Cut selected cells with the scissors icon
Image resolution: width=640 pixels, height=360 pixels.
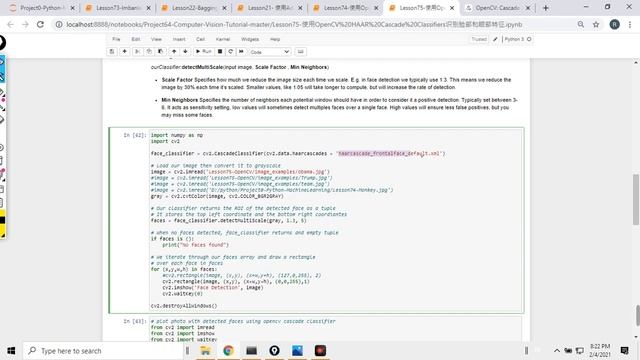pyautogui.click(x=138, y=51)
